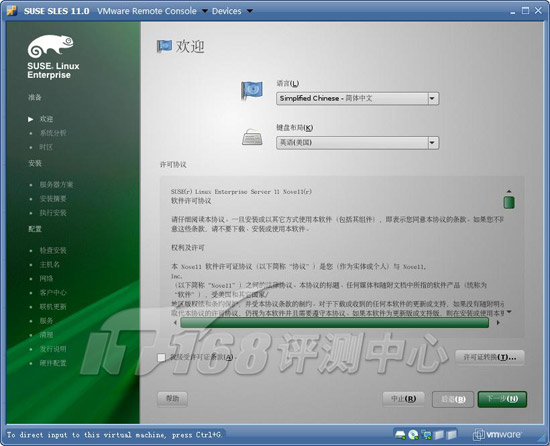Click the 准备 section heading
The width and height of the screenshot is (550, 446).
coord(35,97)
